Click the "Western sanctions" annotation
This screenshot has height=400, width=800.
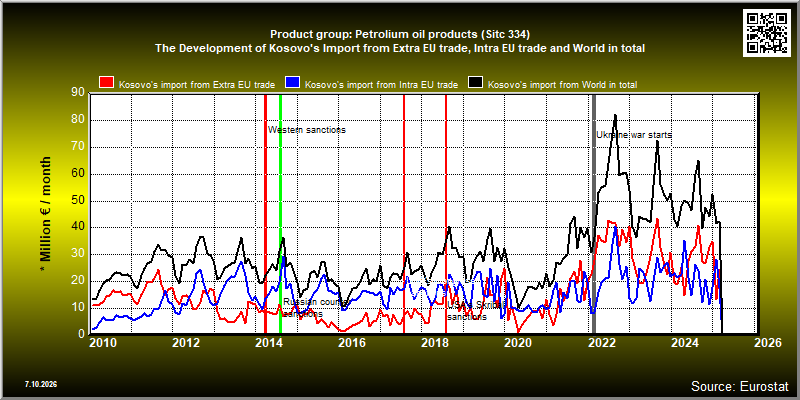307,130
